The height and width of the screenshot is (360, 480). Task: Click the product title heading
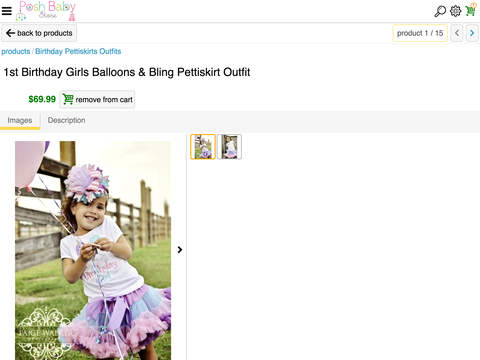127,72
